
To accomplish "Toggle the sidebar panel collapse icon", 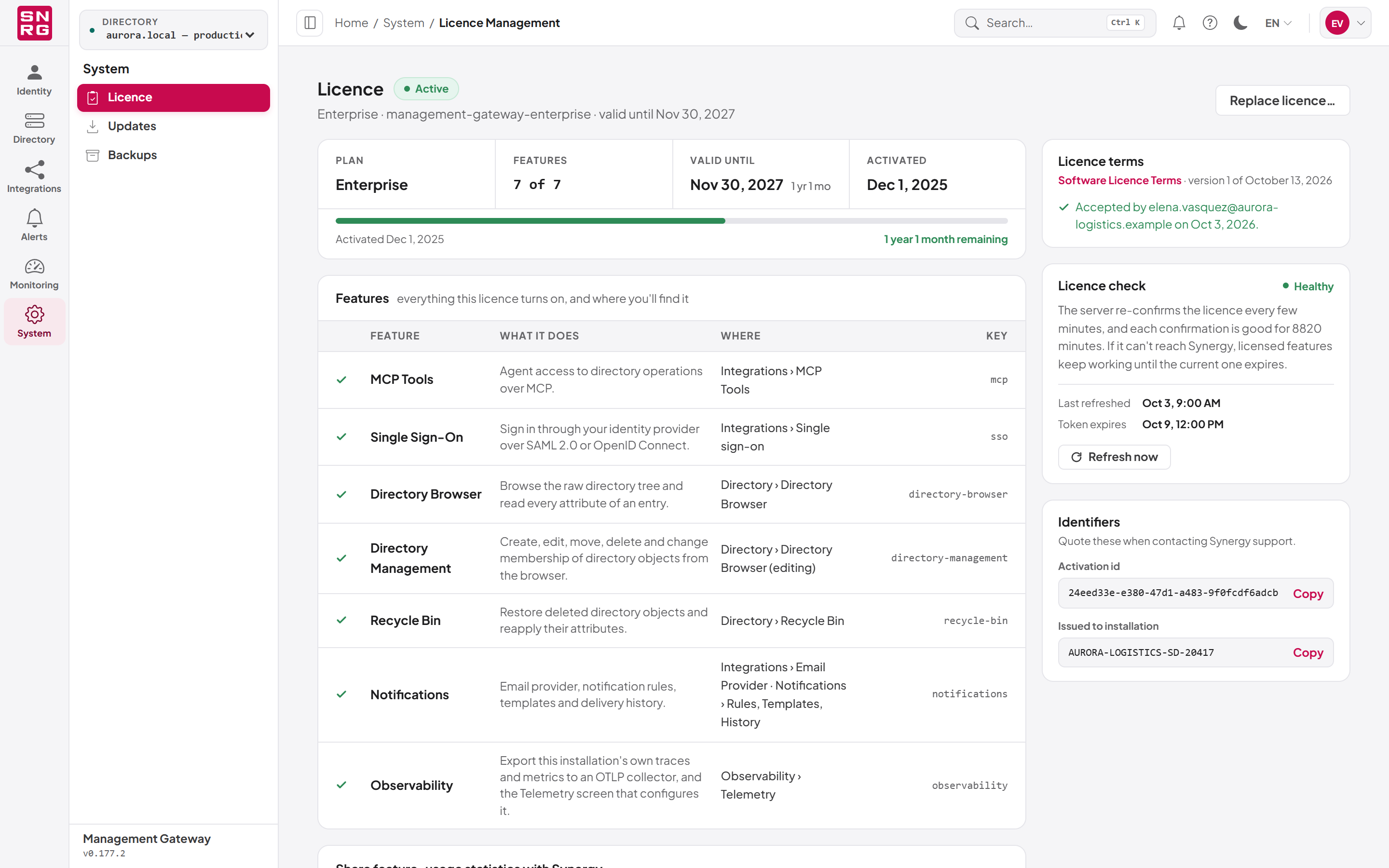I will pyautogui.click(x=310, y=23).
